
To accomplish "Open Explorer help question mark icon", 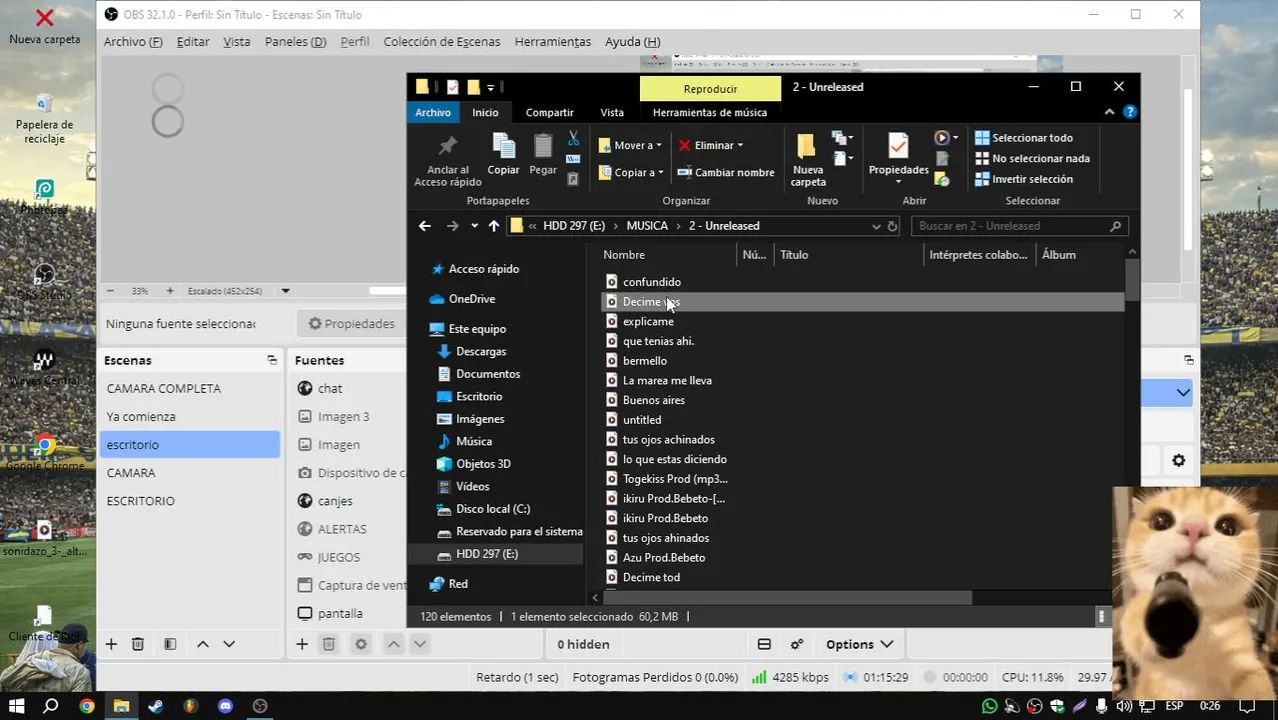I will coord(1130,112).
